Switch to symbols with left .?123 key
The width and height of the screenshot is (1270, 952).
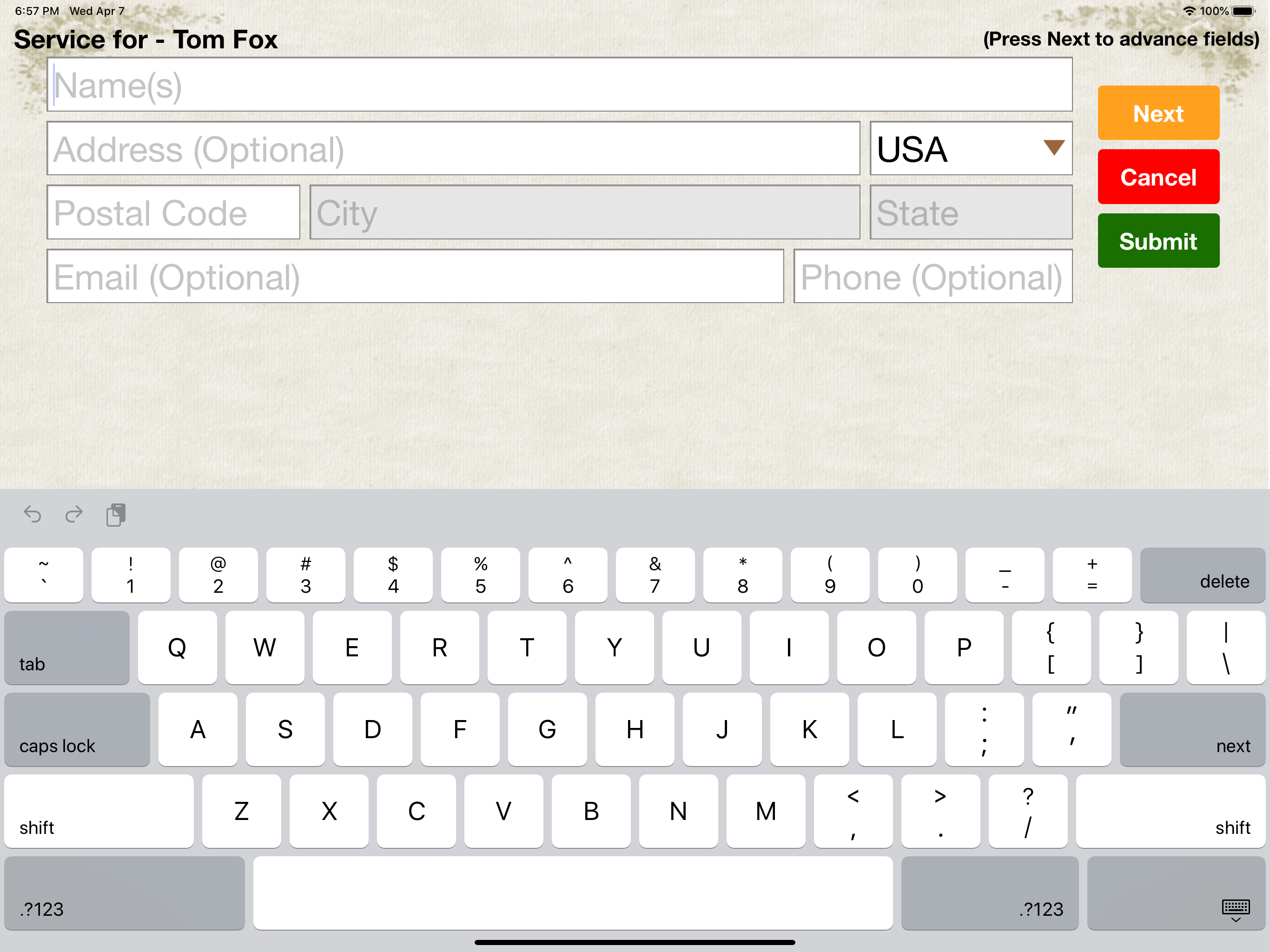pyautogui.click(x=125, y=893)
